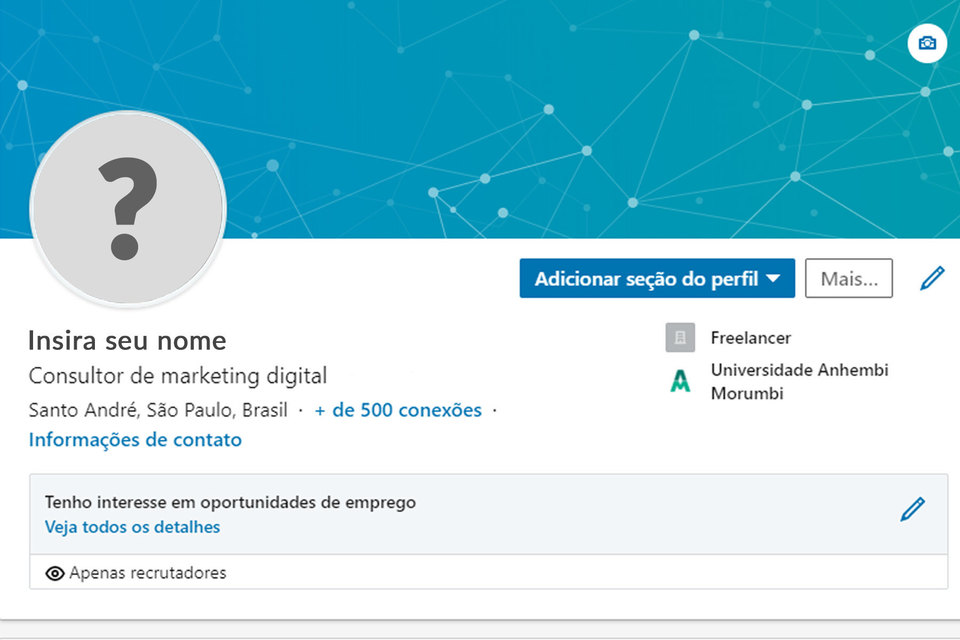Screen dimensions: 960x640
Task: Click the green Universidade Anhembi Morumbi logo
Action: [680, 381]
